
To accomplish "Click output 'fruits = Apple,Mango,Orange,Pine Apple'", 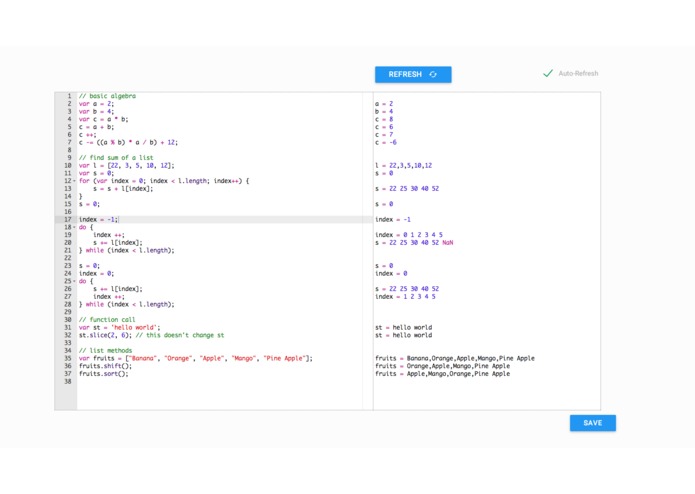I will click(442, 374).
